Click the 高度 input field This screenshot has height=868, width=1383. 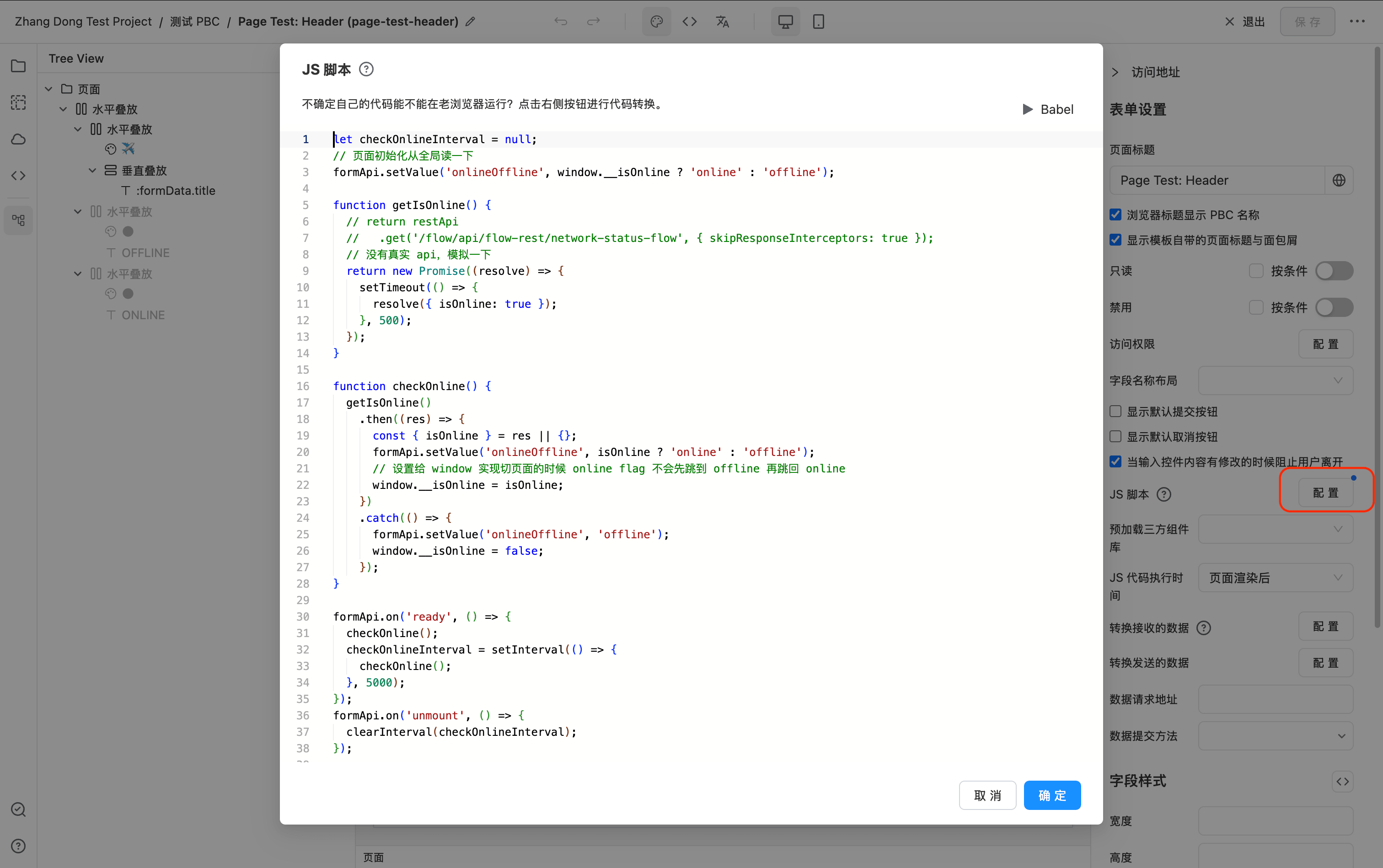[x=1275, y=855]
